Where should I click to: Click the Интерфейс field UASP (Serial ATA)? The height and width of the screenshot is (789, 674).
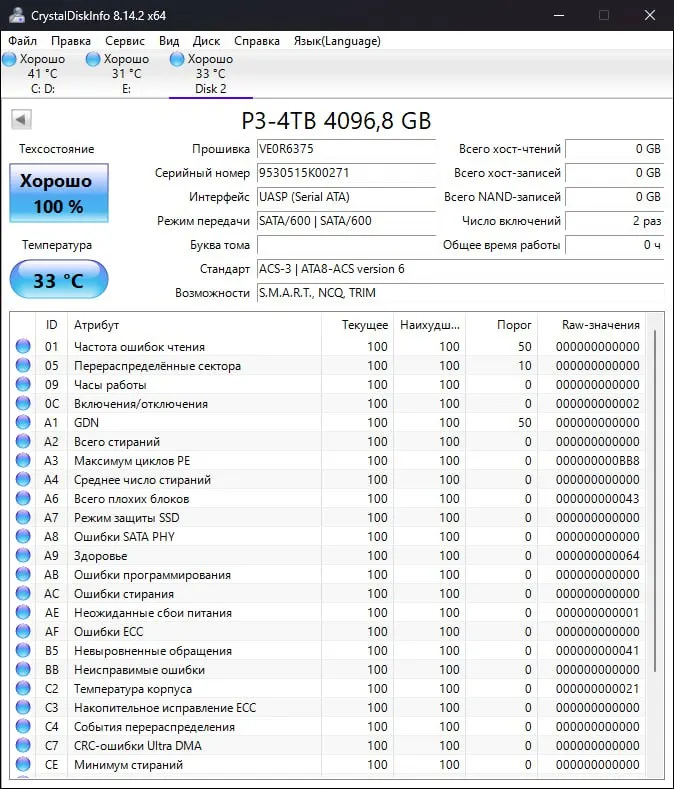(346, 197)
